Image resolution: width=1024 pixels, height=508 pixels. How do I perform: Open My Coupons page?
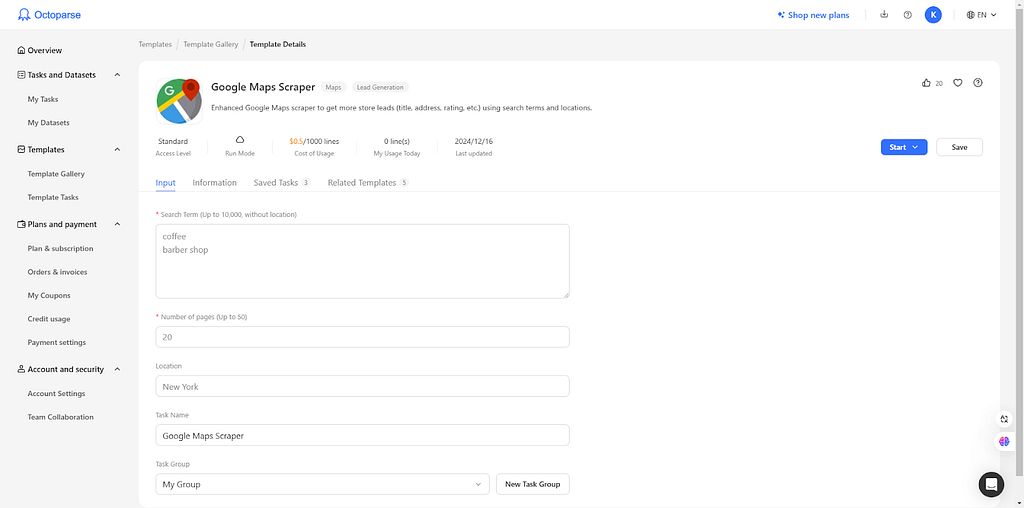49,296
